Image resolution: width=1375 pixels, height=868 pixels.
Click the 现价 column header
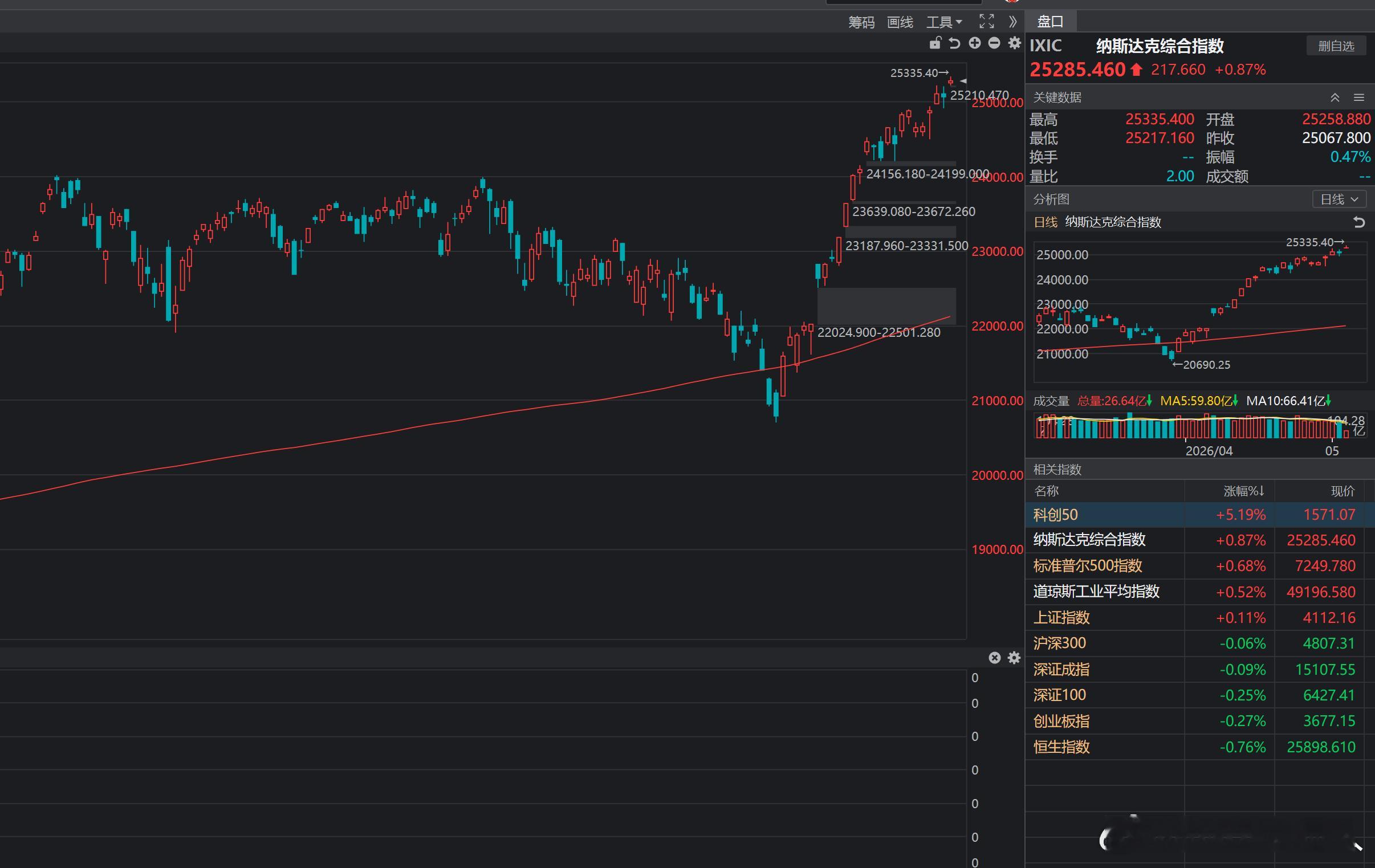(1343, 491)
